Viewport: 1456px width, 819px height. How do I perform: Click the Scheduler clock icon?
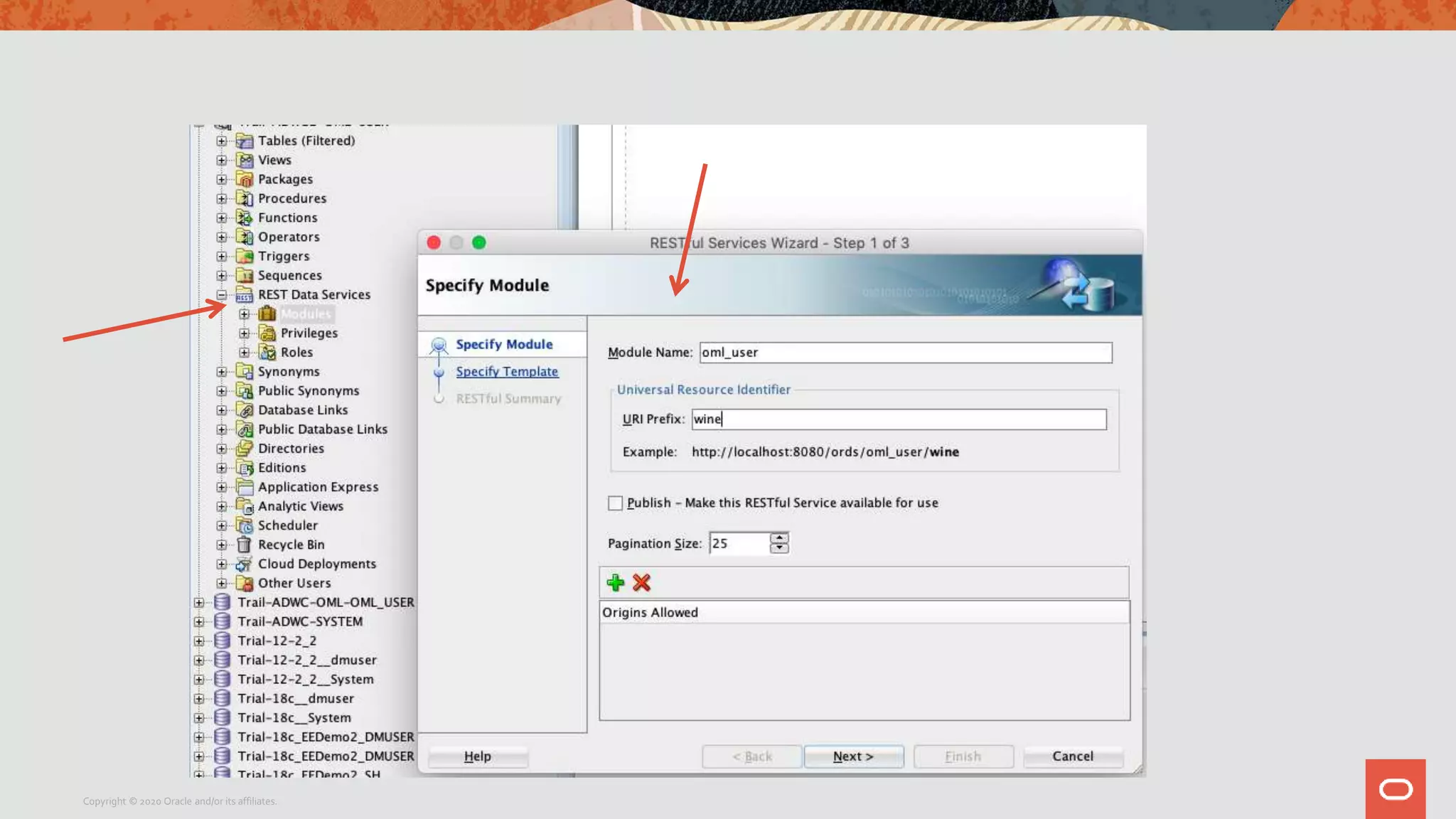[245, 525]
